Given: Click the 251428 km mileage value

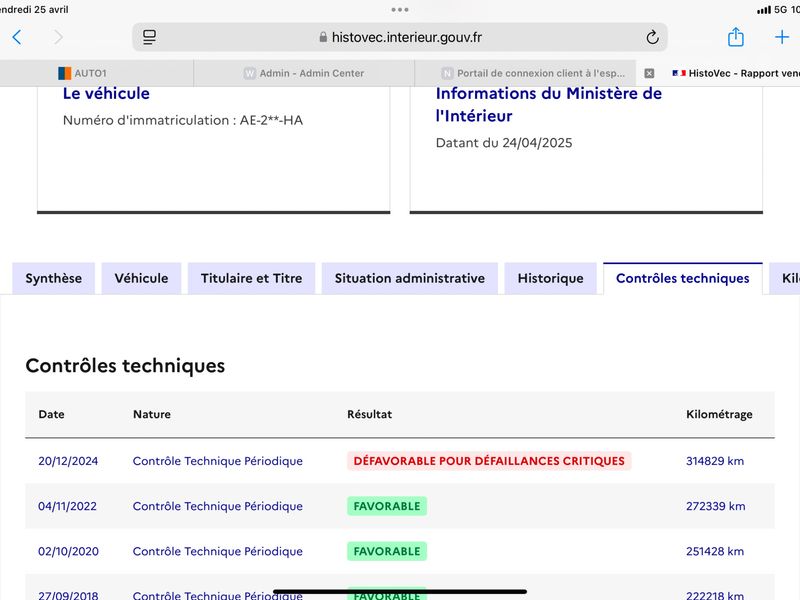Looking at the screenshot, I should tap(715, 552).
